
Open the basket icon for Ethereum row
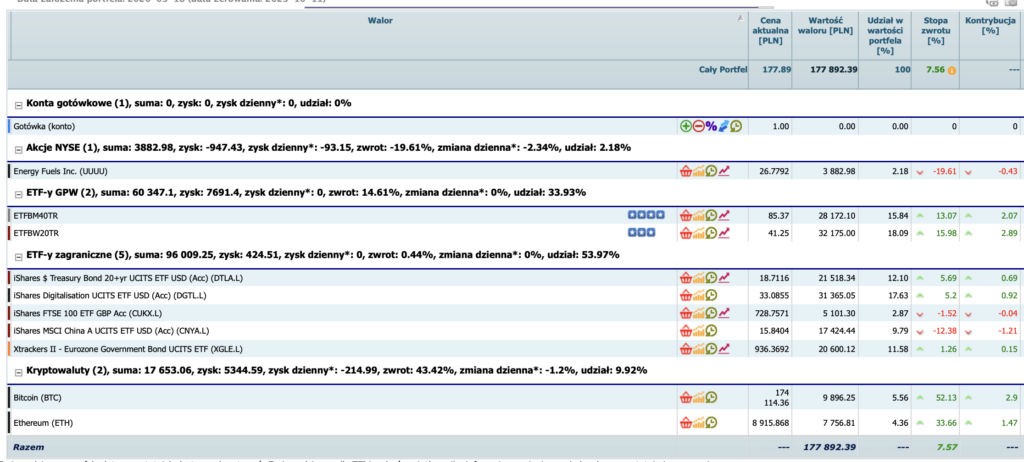click(x=685, y=423)
